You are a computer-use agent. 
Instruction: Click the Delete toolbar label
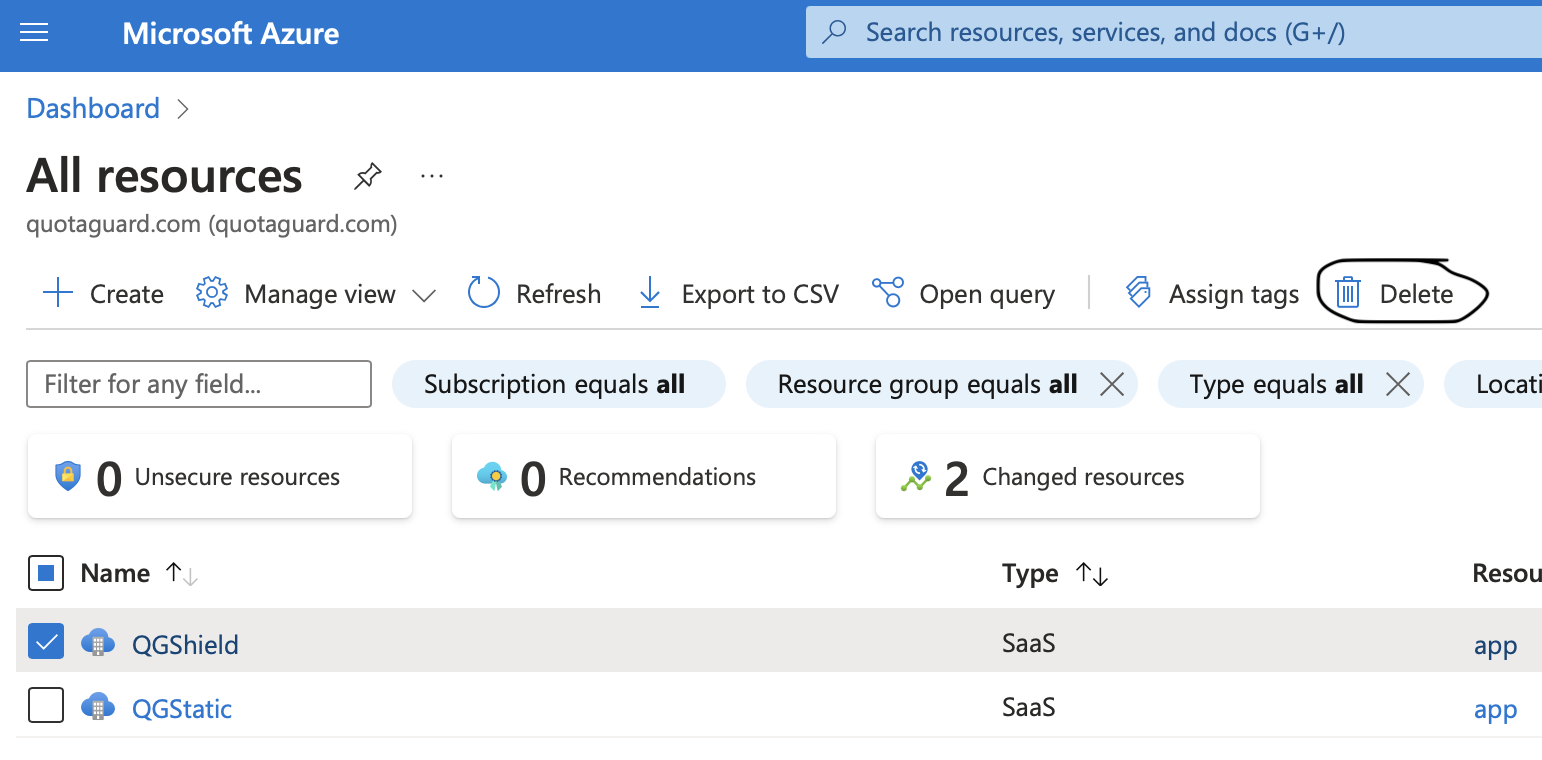click(1416, 294)
